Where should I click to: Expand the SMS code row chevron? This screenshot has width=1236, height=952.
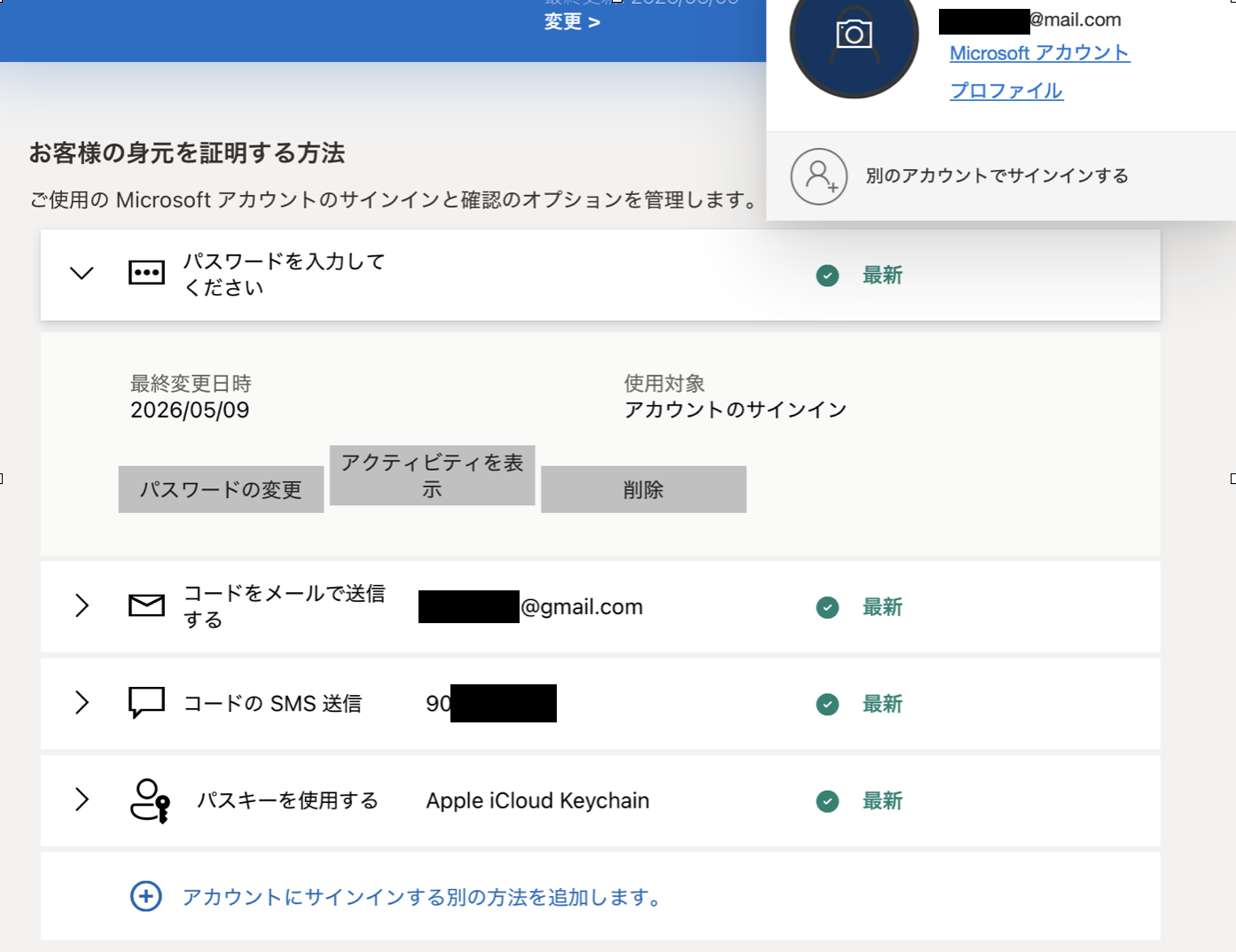coord(82,702)
